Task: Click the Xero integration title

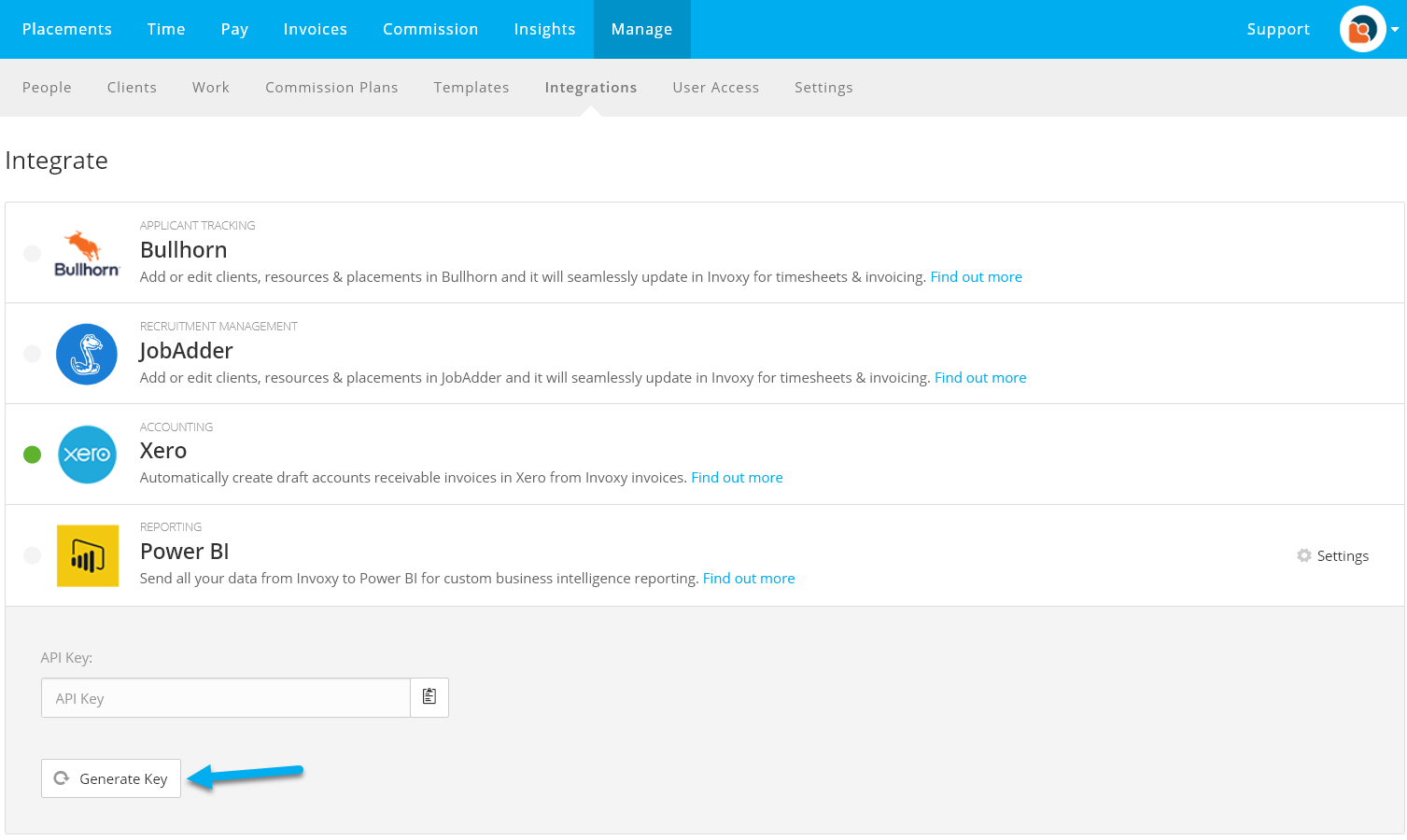Action: coord(163,451)
